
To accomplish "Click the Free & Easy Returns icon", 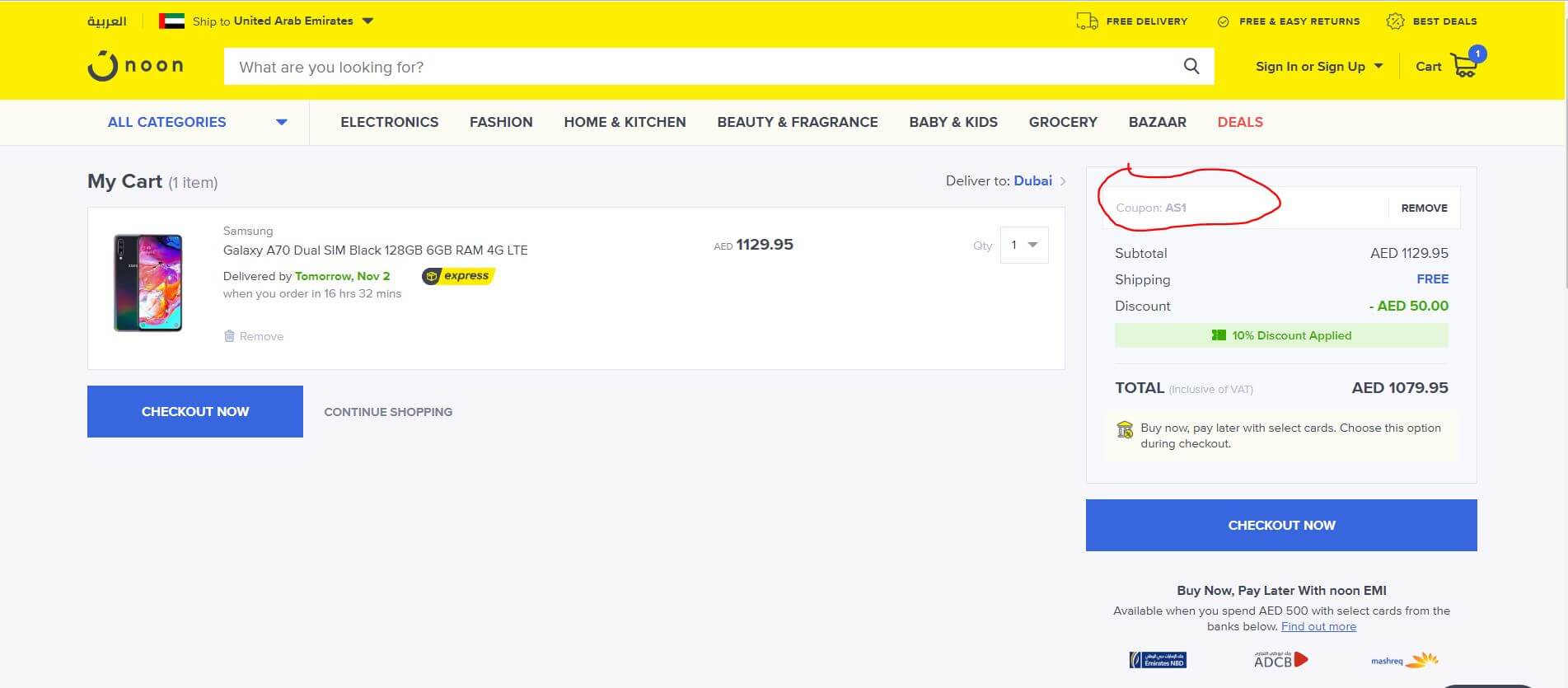I will (x=1224, y=21).
